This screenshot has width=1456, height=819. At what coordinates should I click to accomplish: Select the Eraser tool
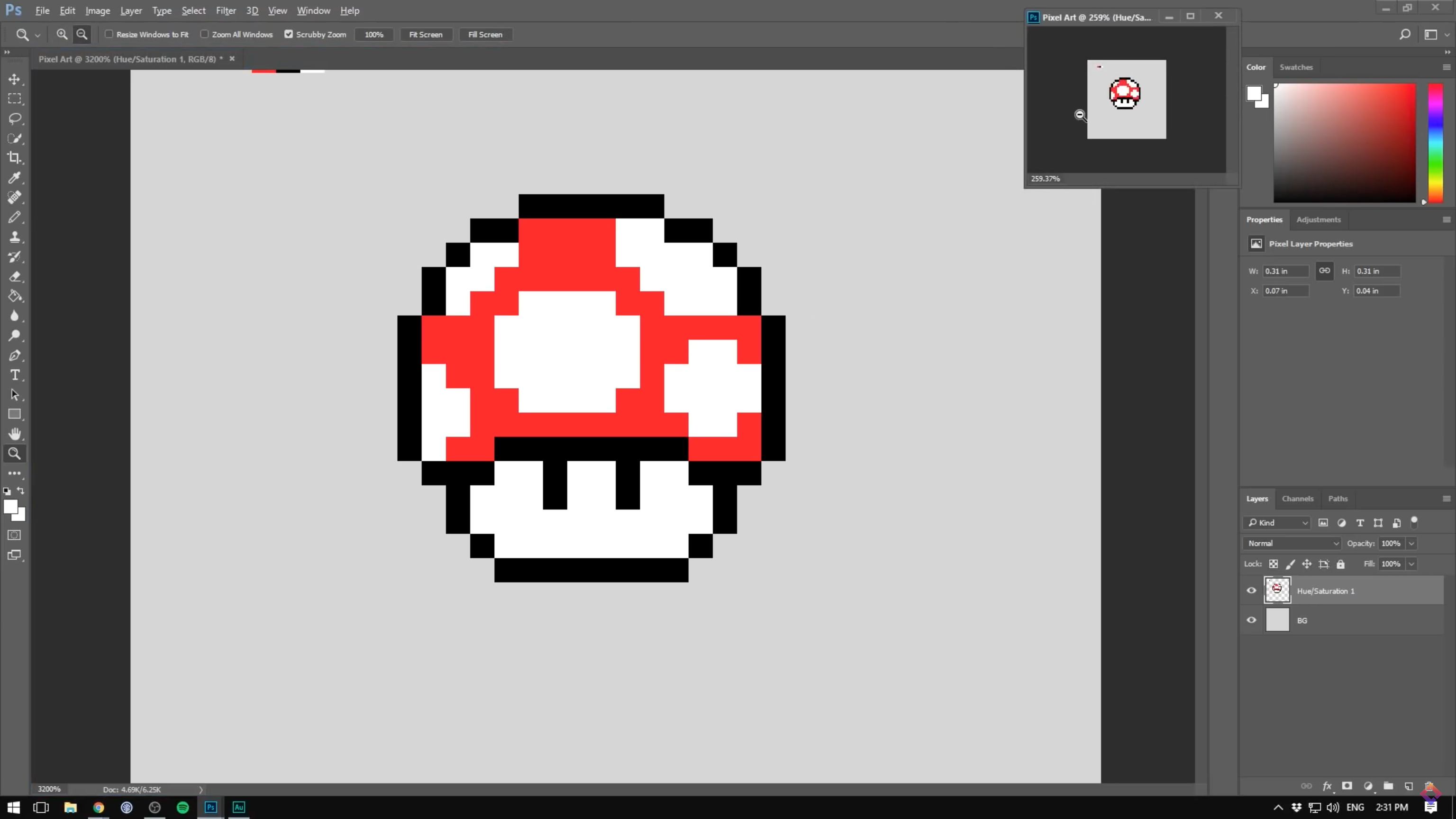[x=15, y=276]
